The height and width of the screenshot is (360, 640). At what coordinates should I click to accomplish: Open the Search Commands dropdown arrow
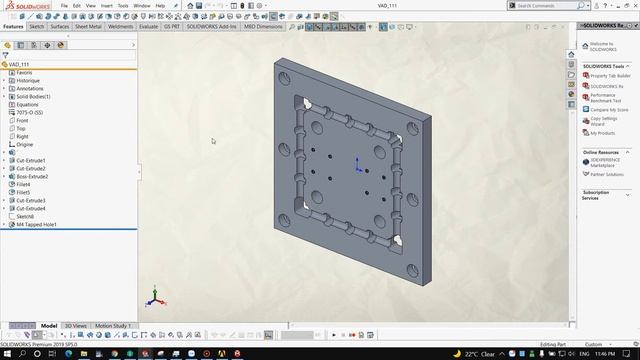pos(588,6)
